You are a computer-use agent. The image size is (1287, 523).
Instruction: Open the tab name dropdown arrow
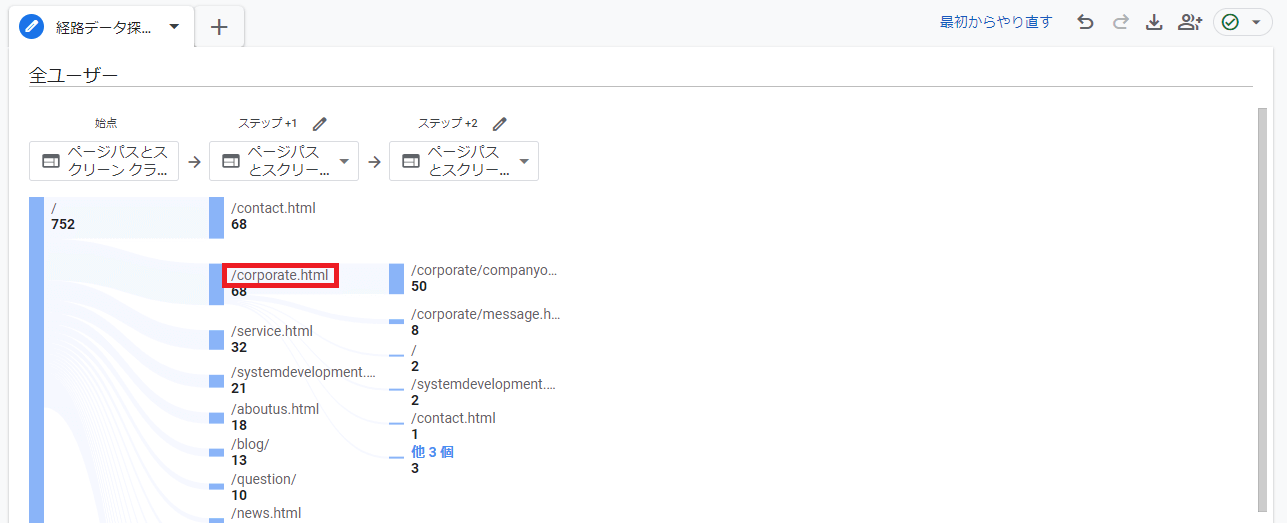pos(174,27)
